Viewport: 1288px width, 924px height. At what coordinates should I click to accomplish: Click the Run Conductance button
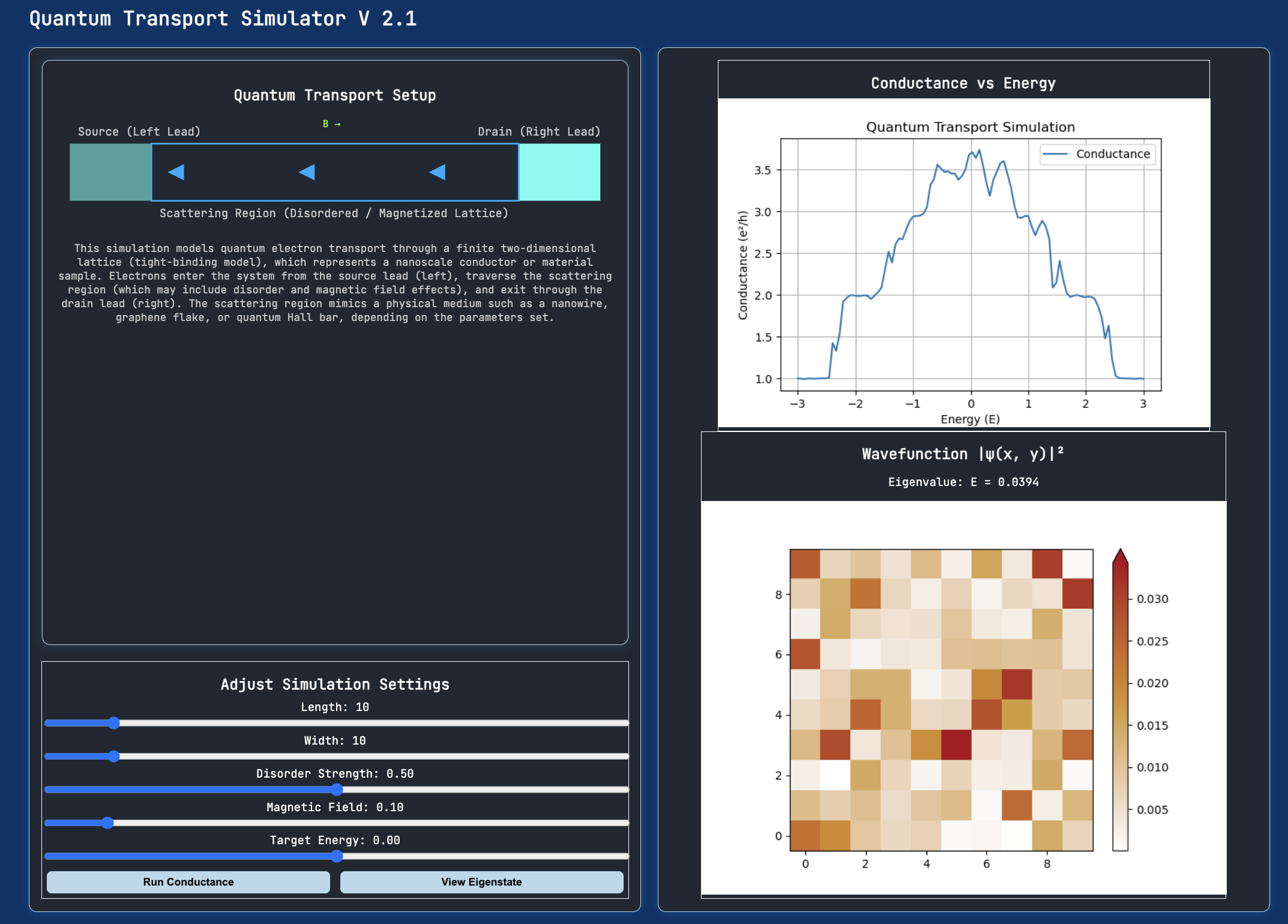click(x=188, y=882)
